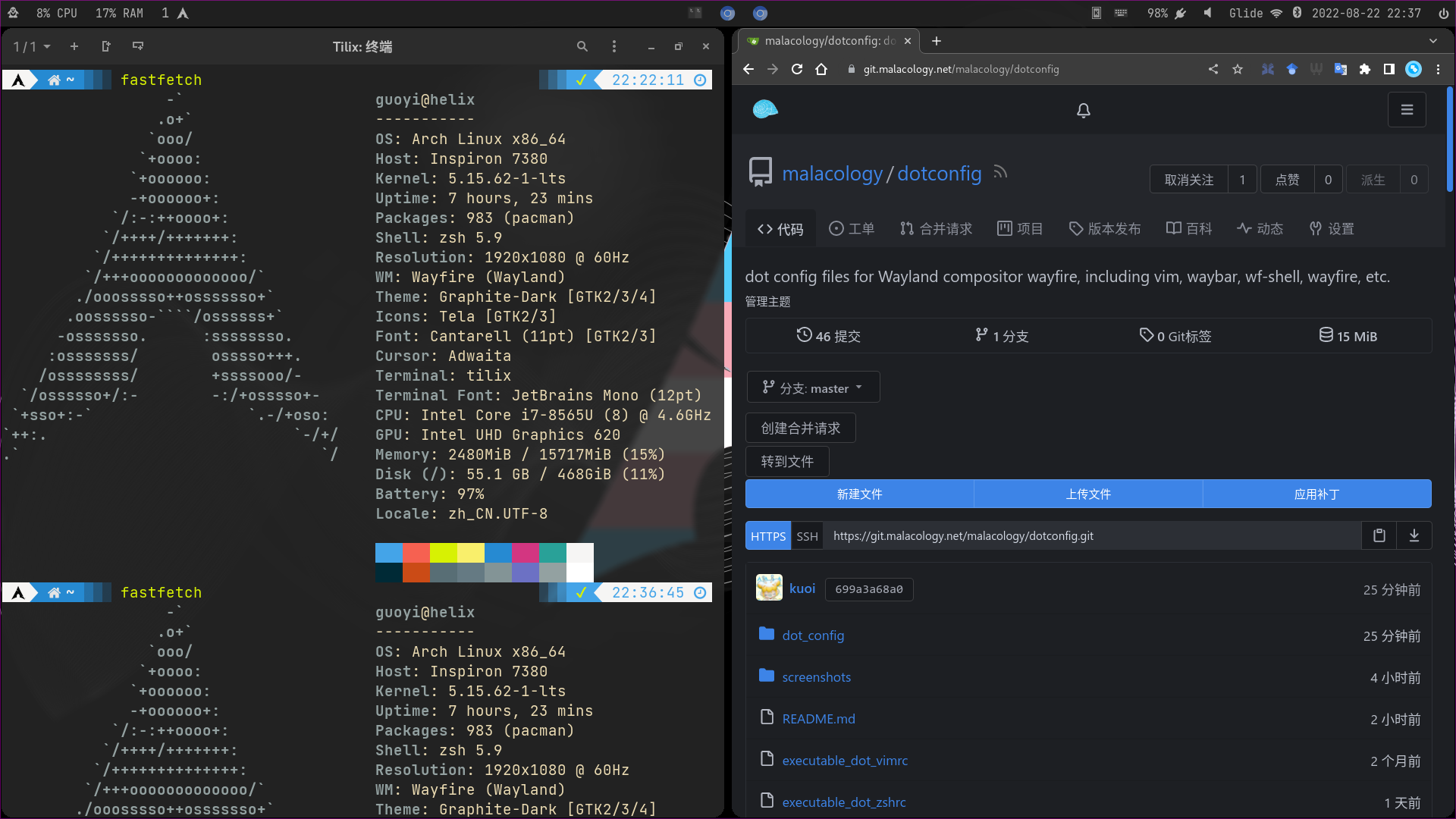Toggle the browser side panel
Image resolution: width=1456 pixels, height=819 pixels.
tap(1389, 69)
